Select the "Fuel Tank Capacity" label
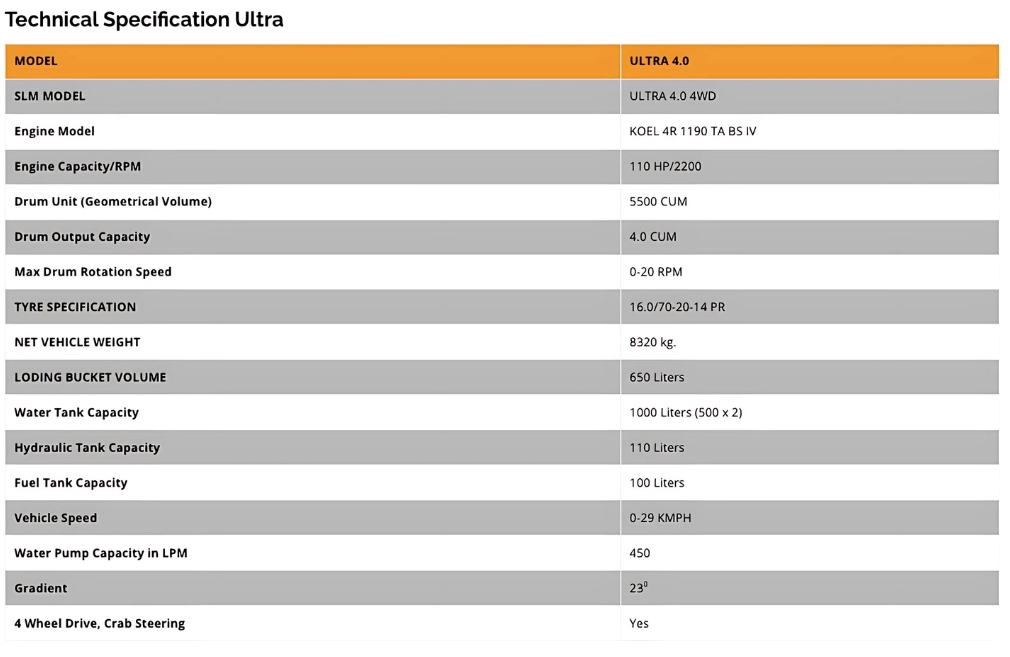 tap(71, 483)
